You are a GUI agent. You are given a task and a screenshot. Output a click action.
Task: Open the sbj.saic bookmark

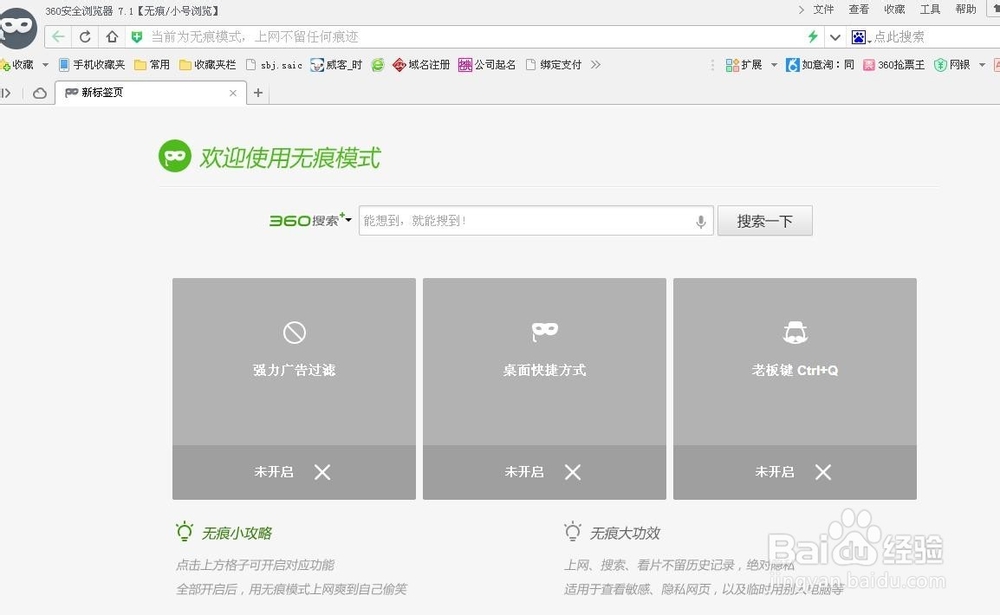274,64
